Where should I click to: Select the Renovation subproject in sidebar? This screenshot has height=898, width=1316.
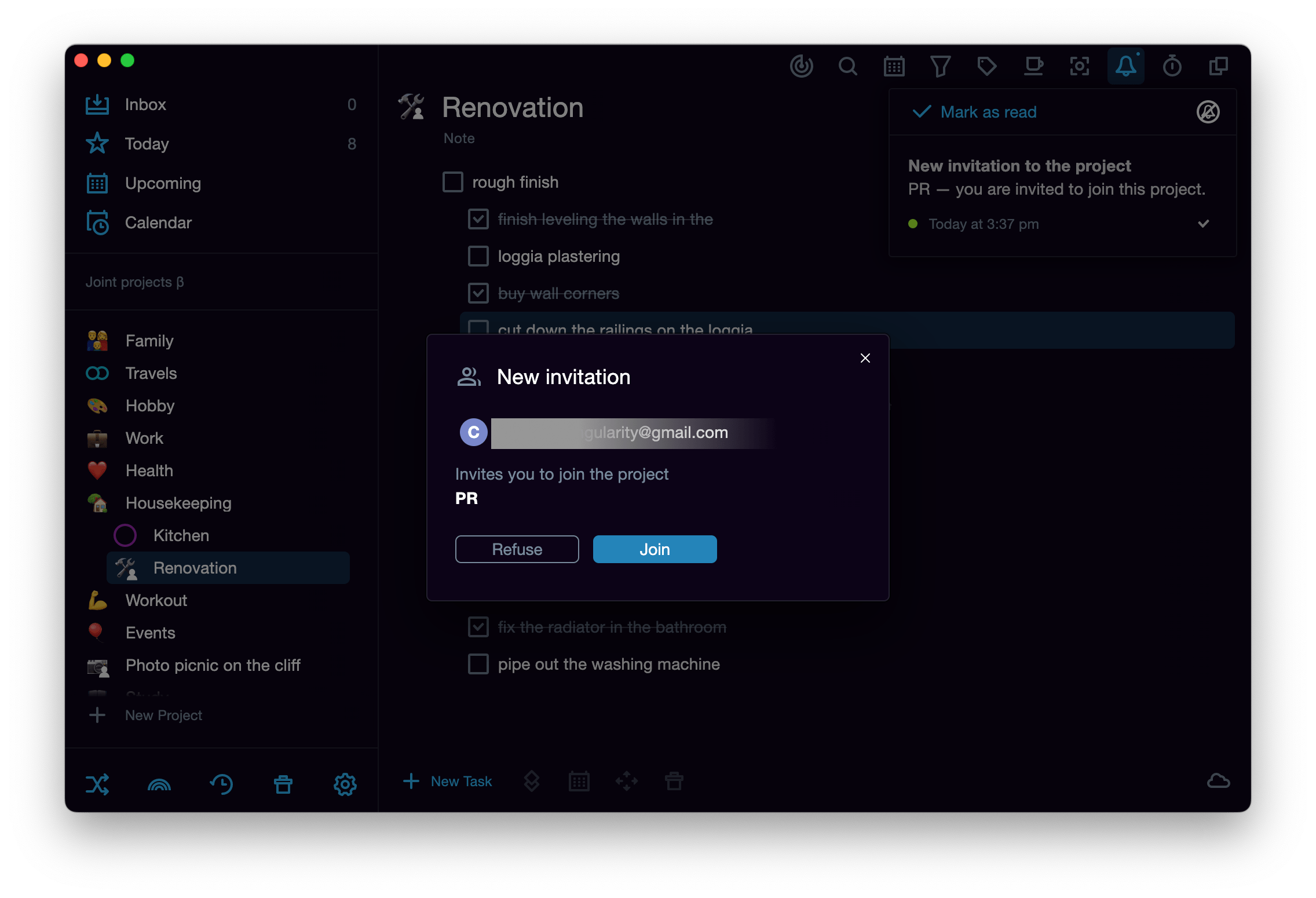[x=228, y=568]
